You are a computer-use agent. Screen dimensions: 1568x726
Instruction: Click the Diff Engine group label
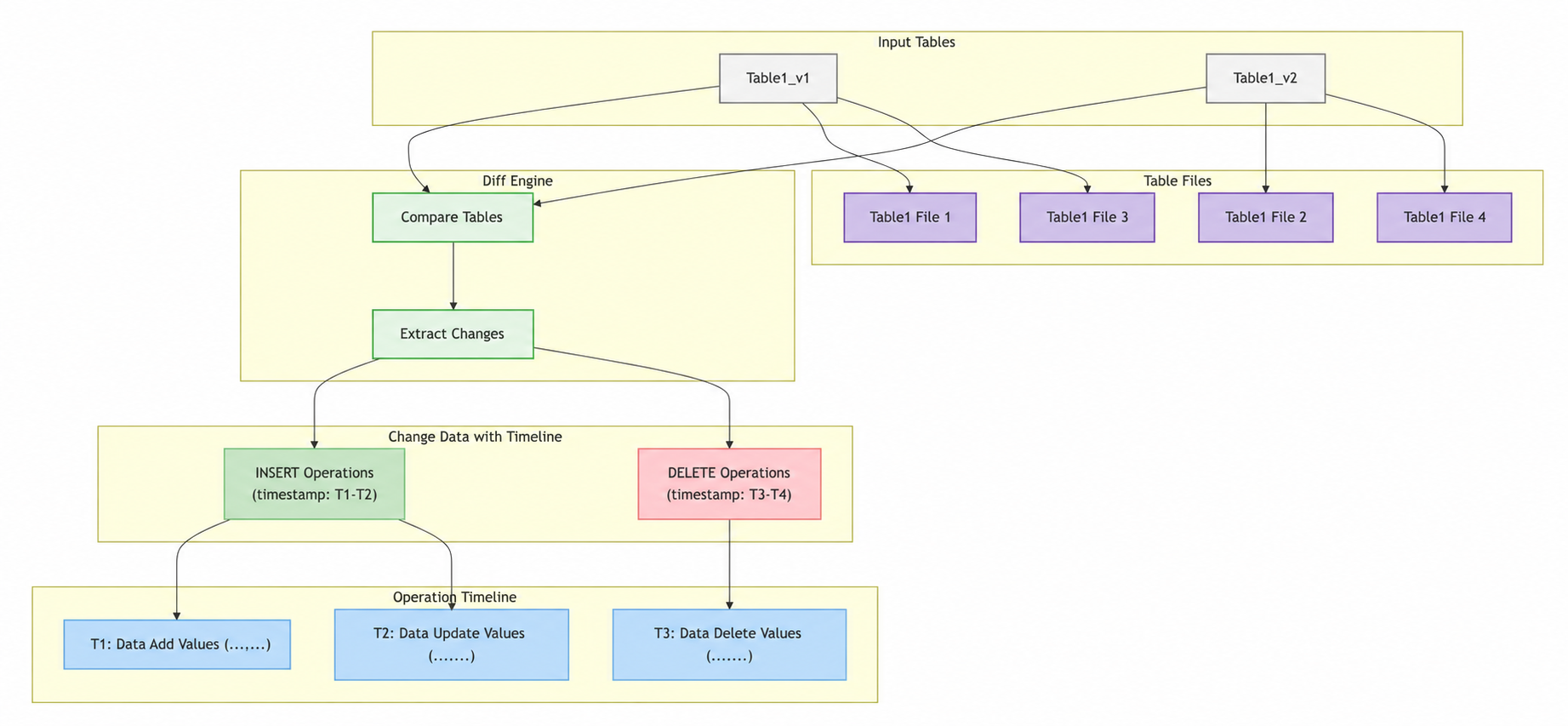[x=517, y=180]
